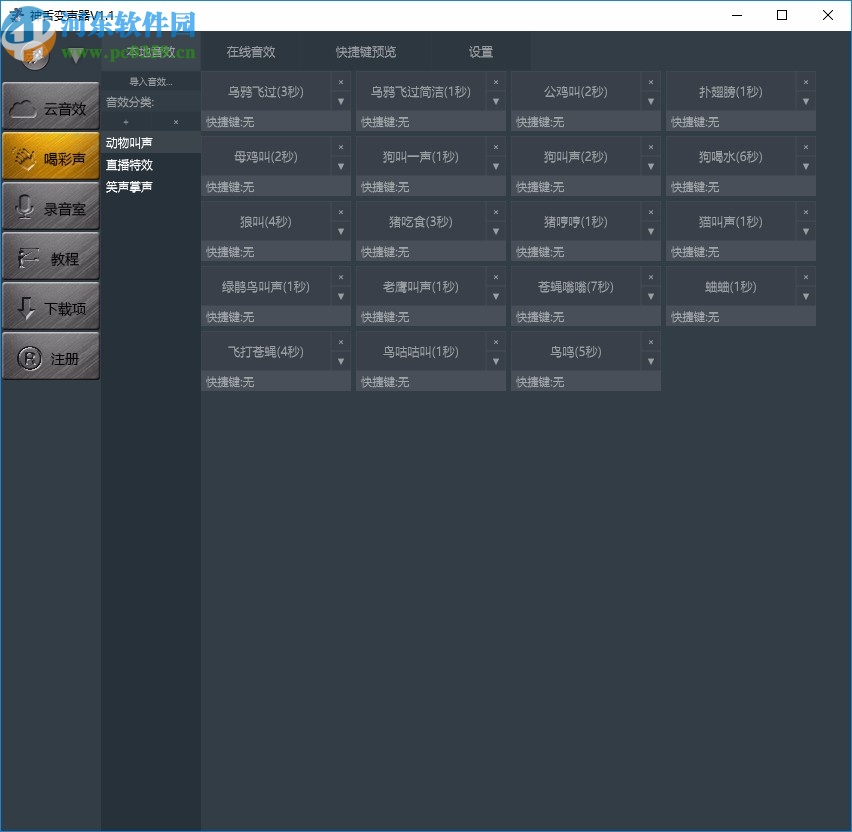This screenshot has height=832, width=852.
Task: Play the 乌鸦飞过(3秒) sound
Action: coord(266,91)
